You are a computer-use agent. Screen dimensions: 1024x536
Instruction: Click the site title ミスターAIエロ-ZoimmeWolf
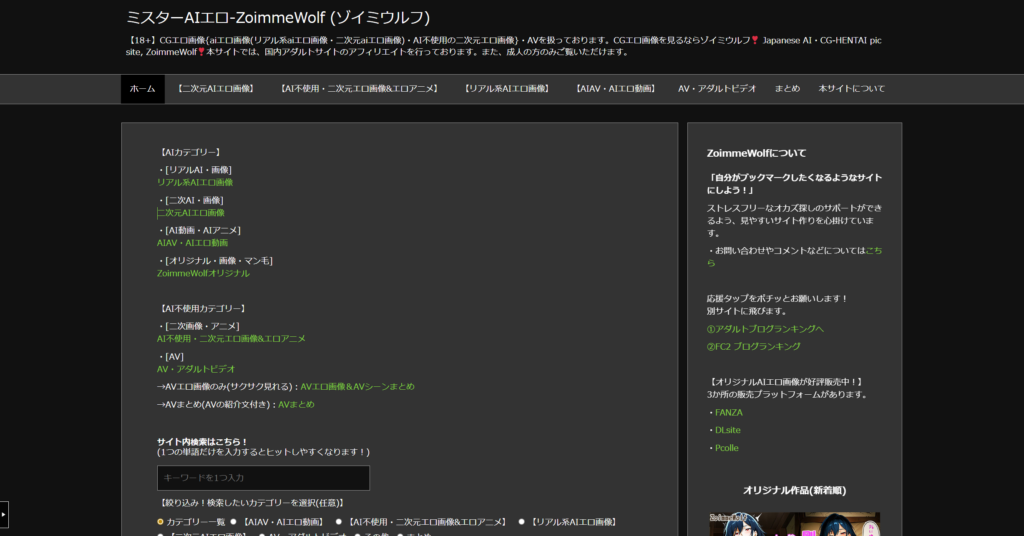pyautogui.click(x=278, y=18)
